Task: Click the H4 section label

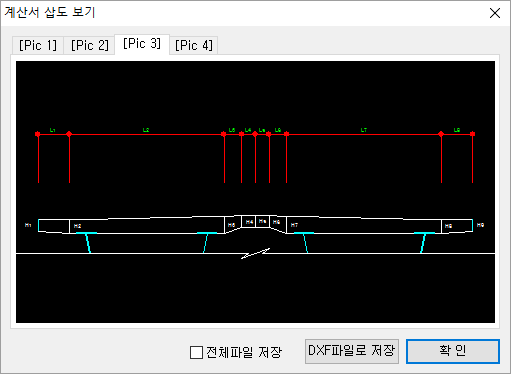Action: tap(249, 222)
